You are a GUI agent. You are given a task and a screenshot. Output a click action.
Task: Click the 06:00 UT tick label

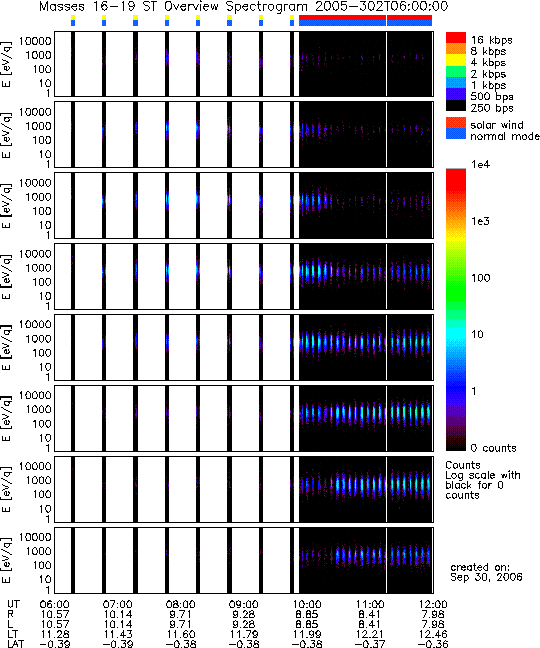55,604
